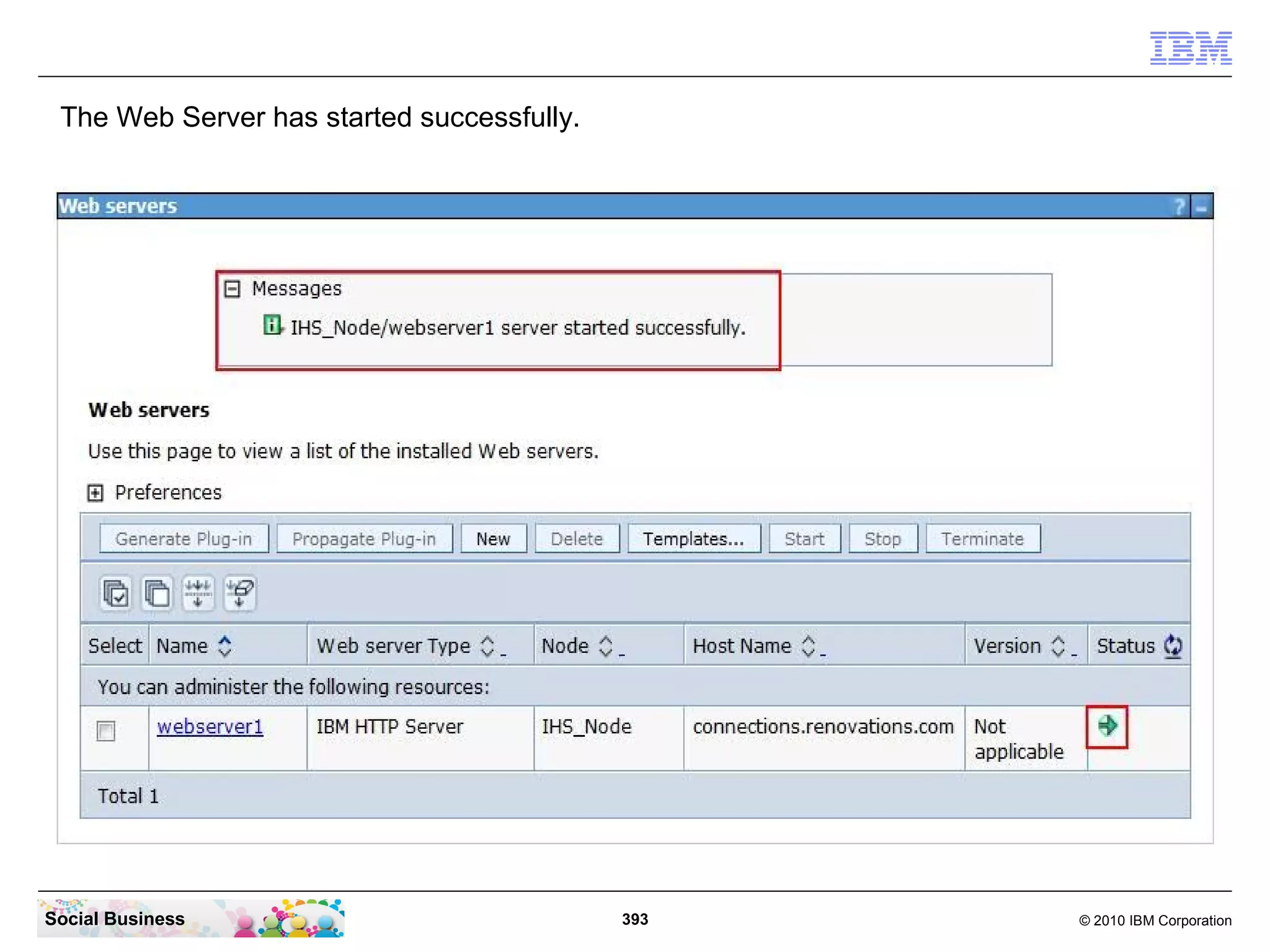Click the Terminate button
Screen dimensions: 1270x952
tap(983, 539)
